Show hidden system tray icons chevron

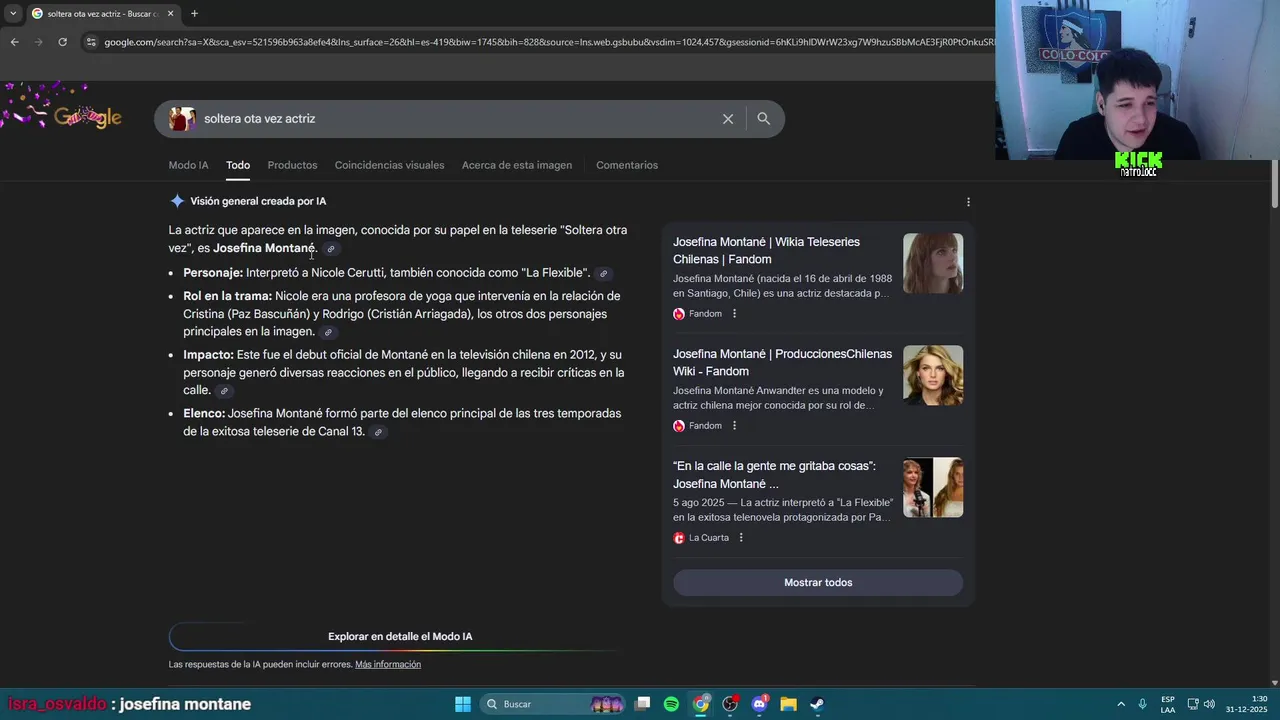click(x=1121, y=704)
